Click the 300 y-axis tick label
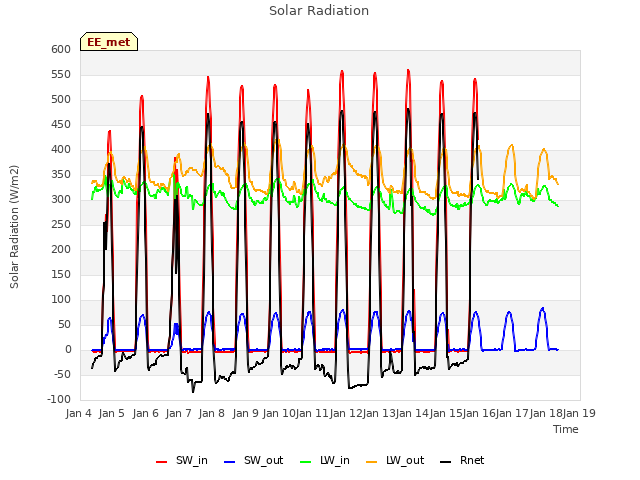This screenshot has width=640, height=480. [x=61, y=200]
